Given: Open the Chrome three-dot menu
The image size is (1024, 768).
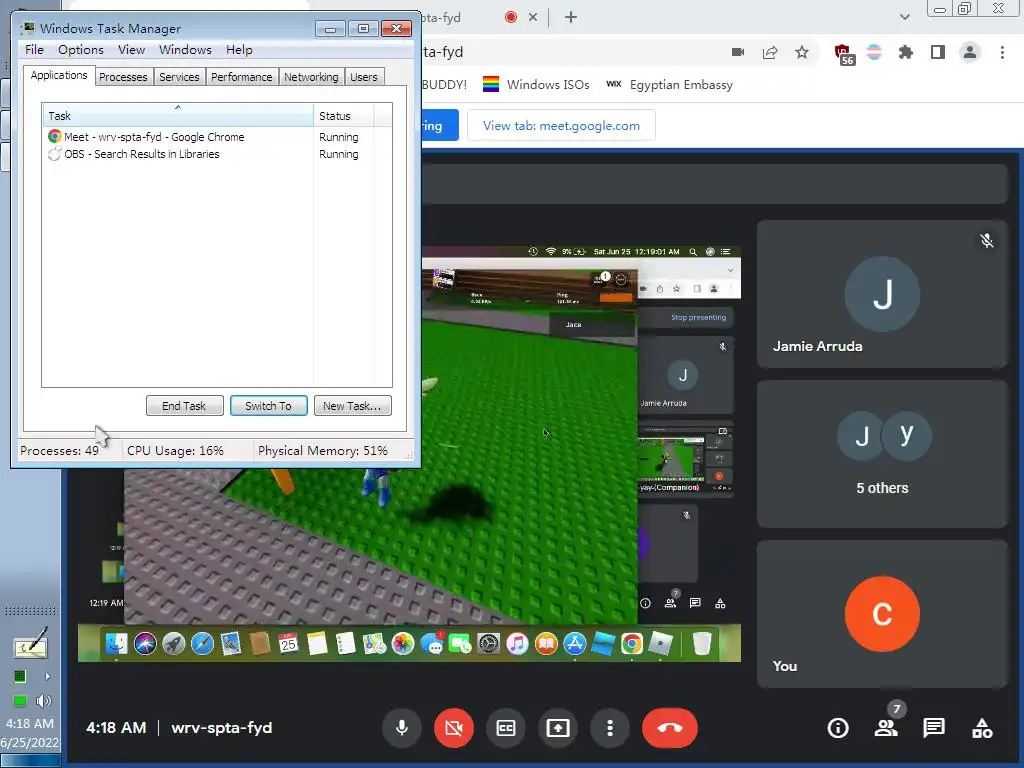Looking at the screenshot, I should 1002,52.
